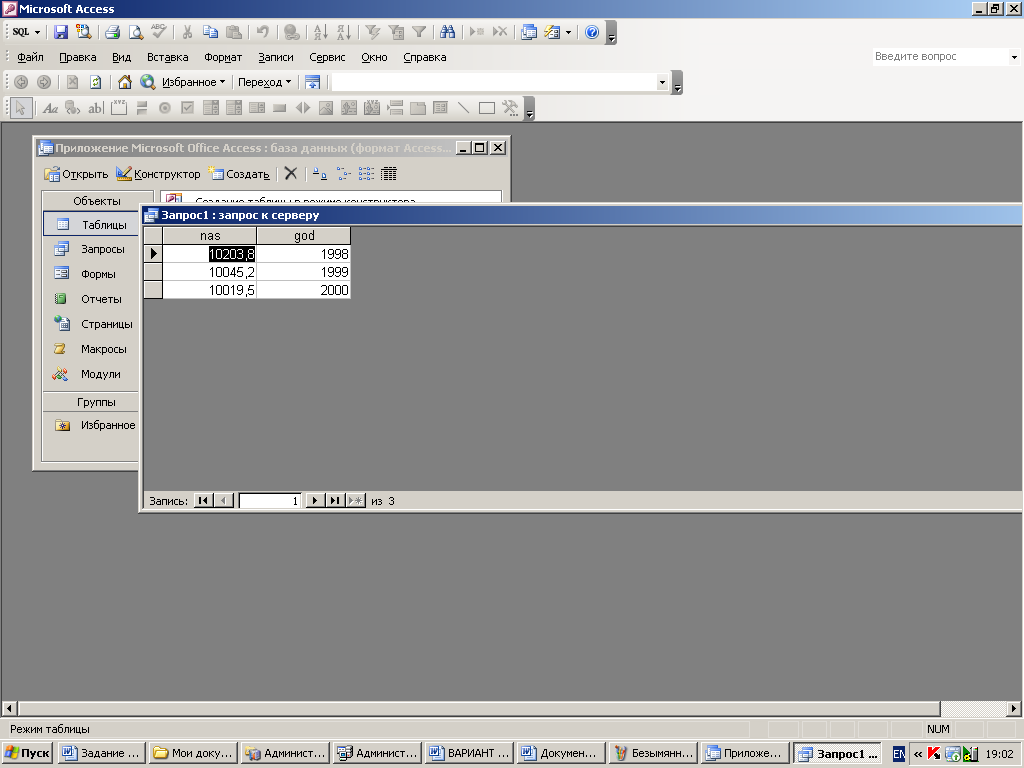Click the Paste clipboard icon
This screenshot has height=768, width=1024.
click(234, 32)
